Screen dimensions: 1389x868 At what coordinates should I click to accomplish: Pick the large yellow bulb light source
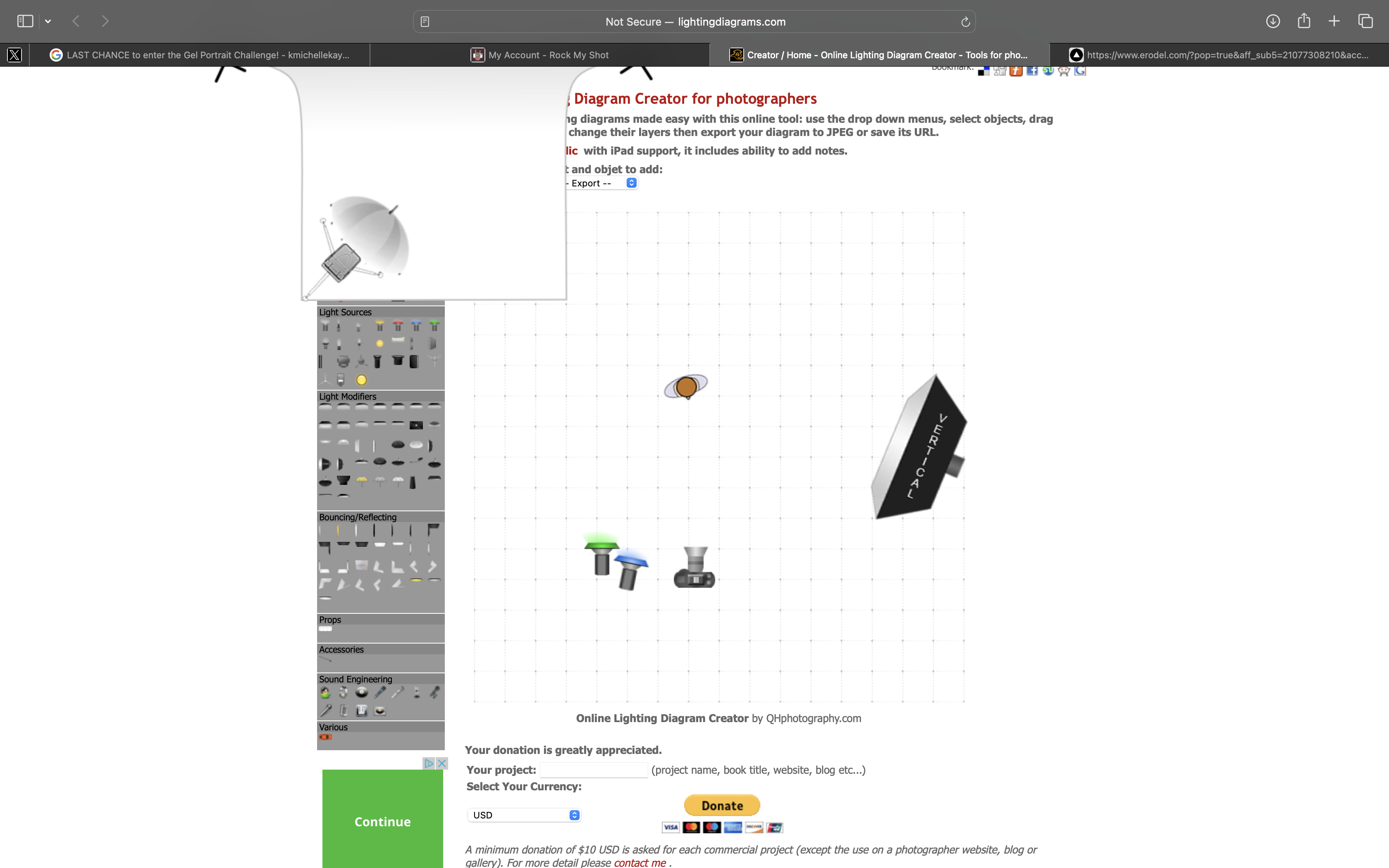pos(361,380)
